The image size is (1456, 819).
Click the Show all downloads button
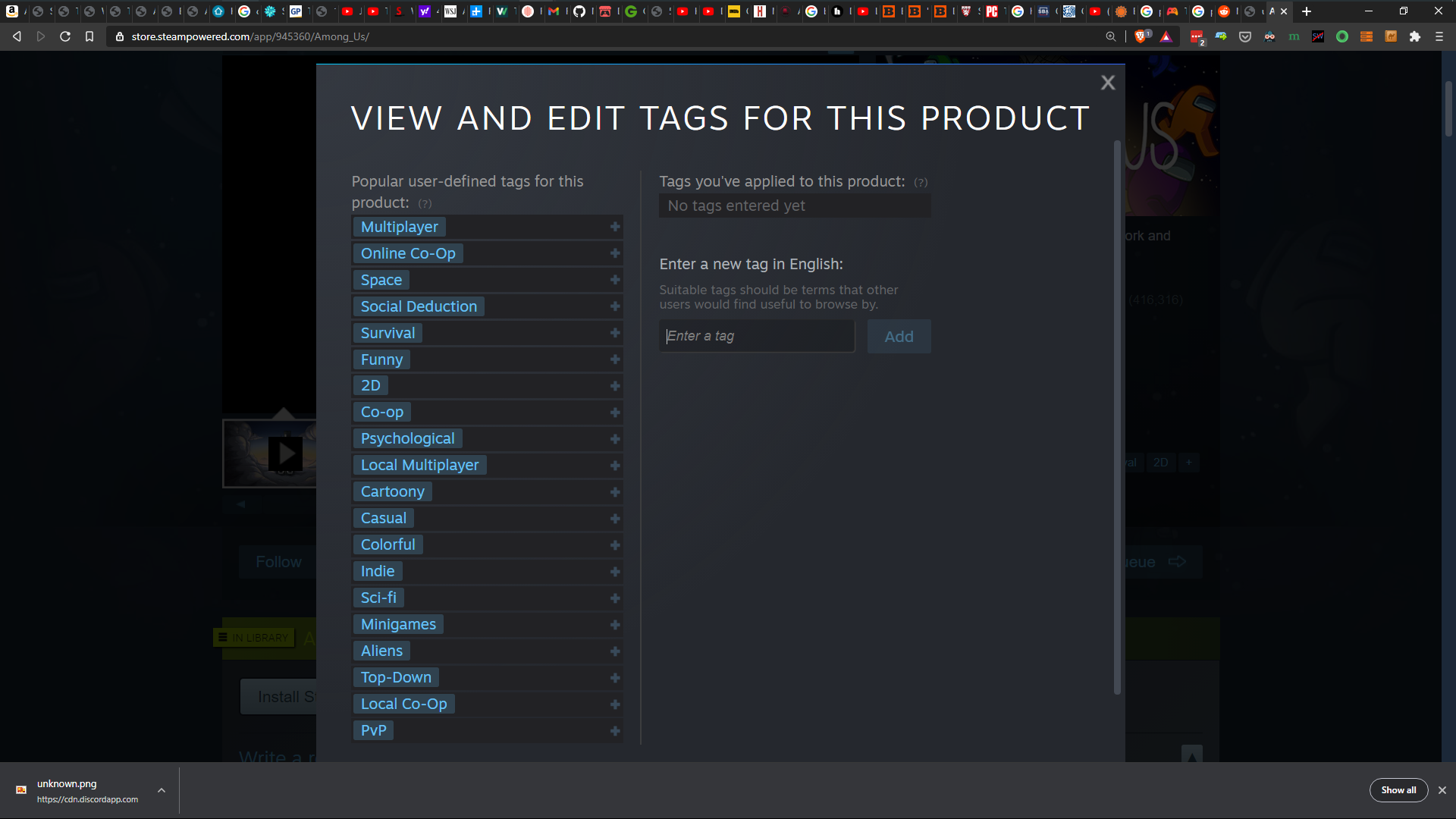(1398, 789)
